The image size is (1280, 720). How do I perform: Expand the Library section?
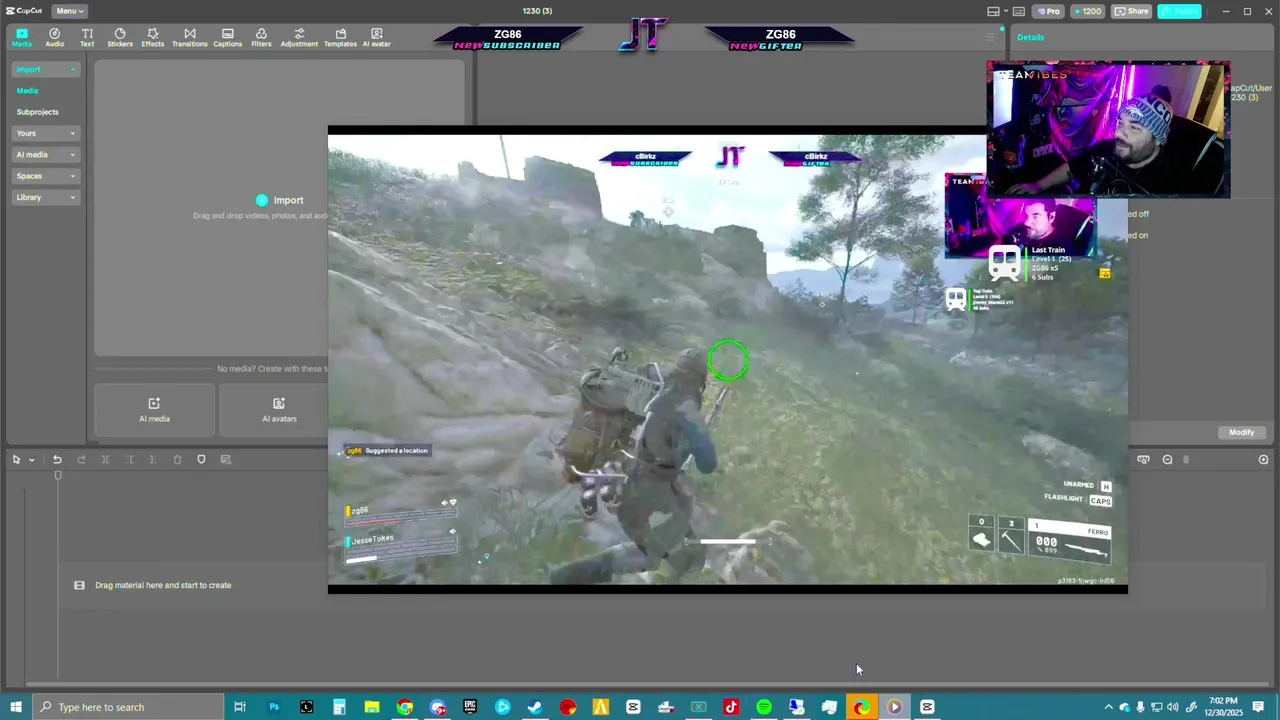click(45, 197)
